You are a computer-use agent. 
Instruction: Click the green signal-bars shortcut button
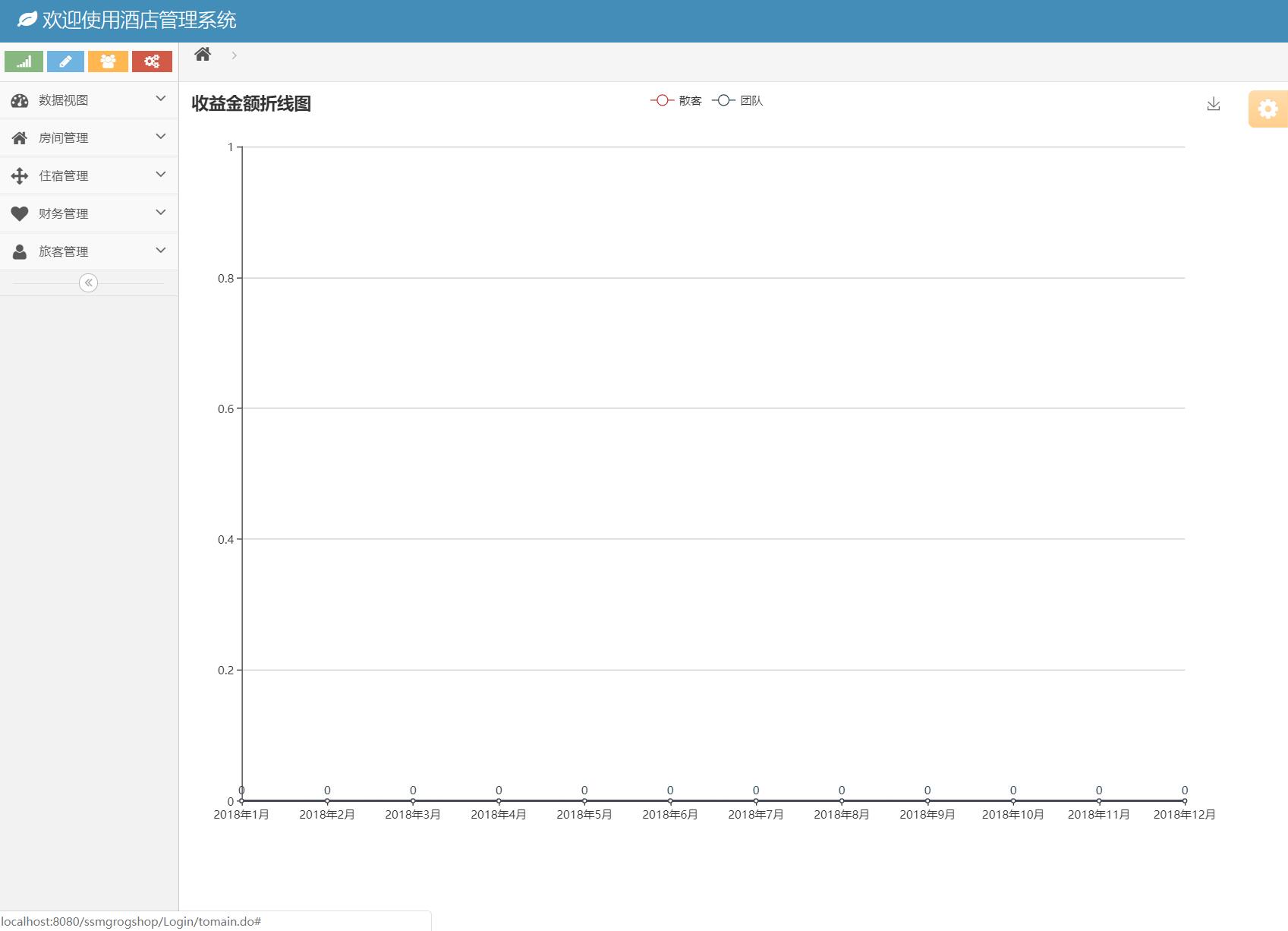[x=24, y=62]
